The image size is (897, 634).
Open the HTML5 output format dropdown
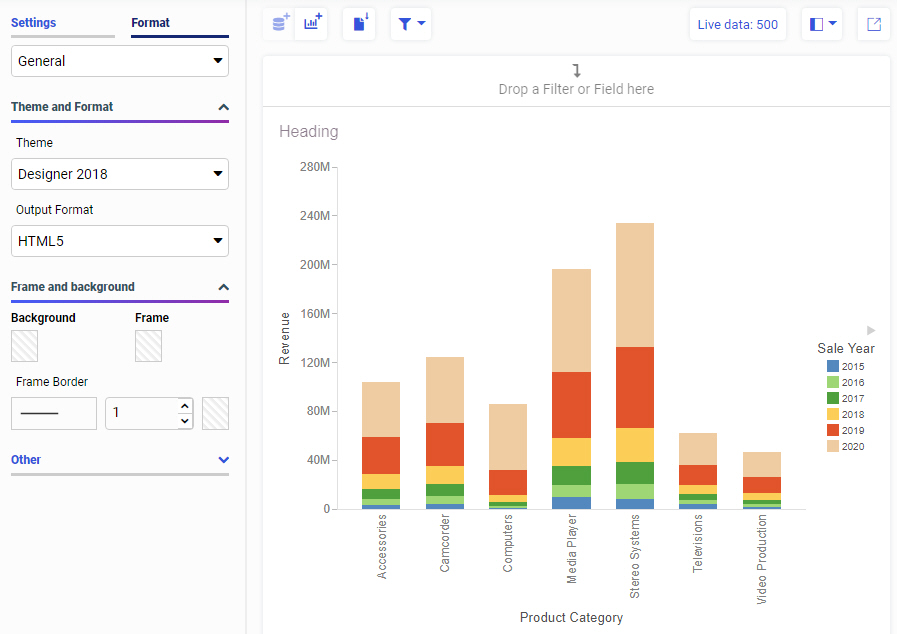tap(120, 241)
